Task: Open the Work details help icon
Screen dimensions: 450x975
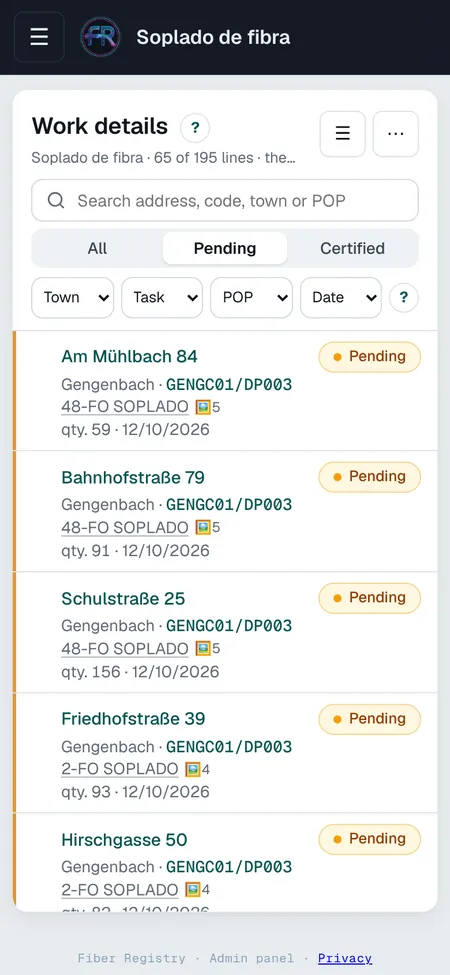Action: (195, 129)
